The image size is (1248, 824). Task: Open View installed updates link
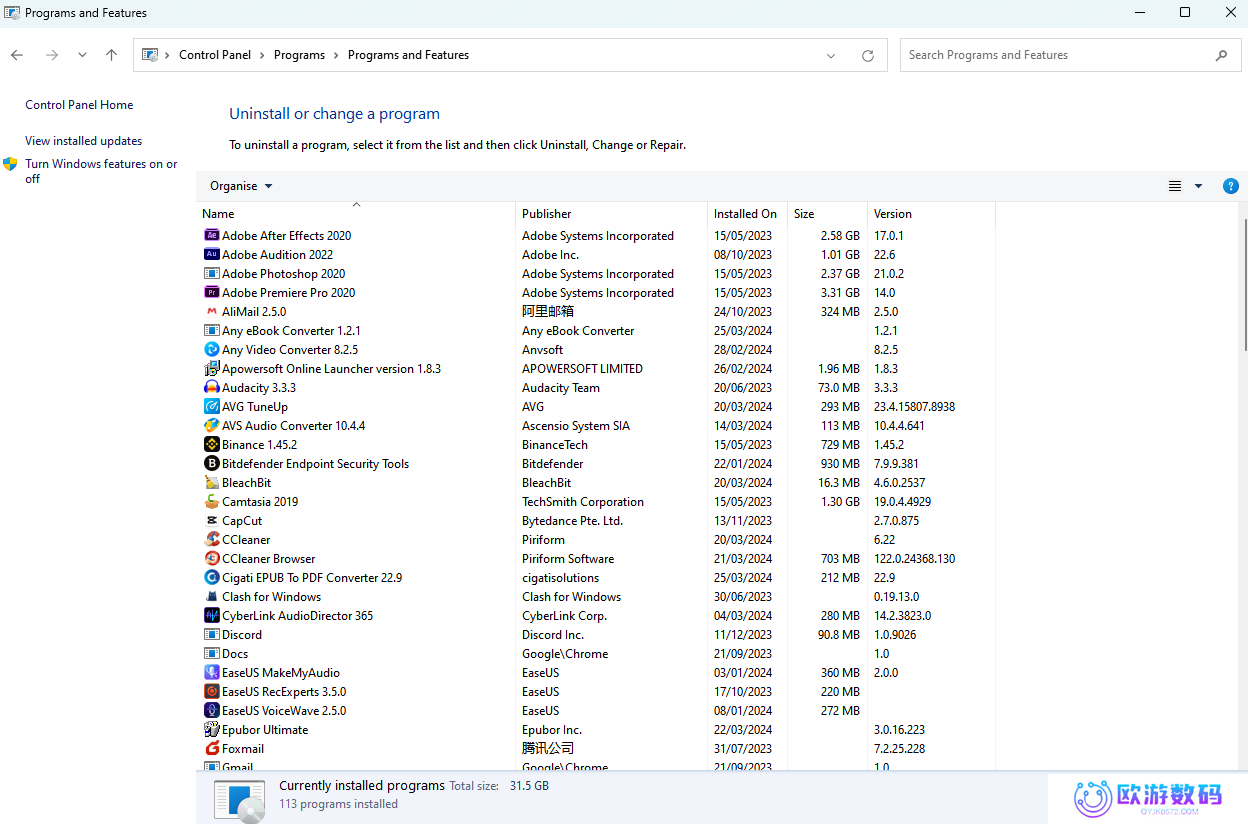[84, 141]
